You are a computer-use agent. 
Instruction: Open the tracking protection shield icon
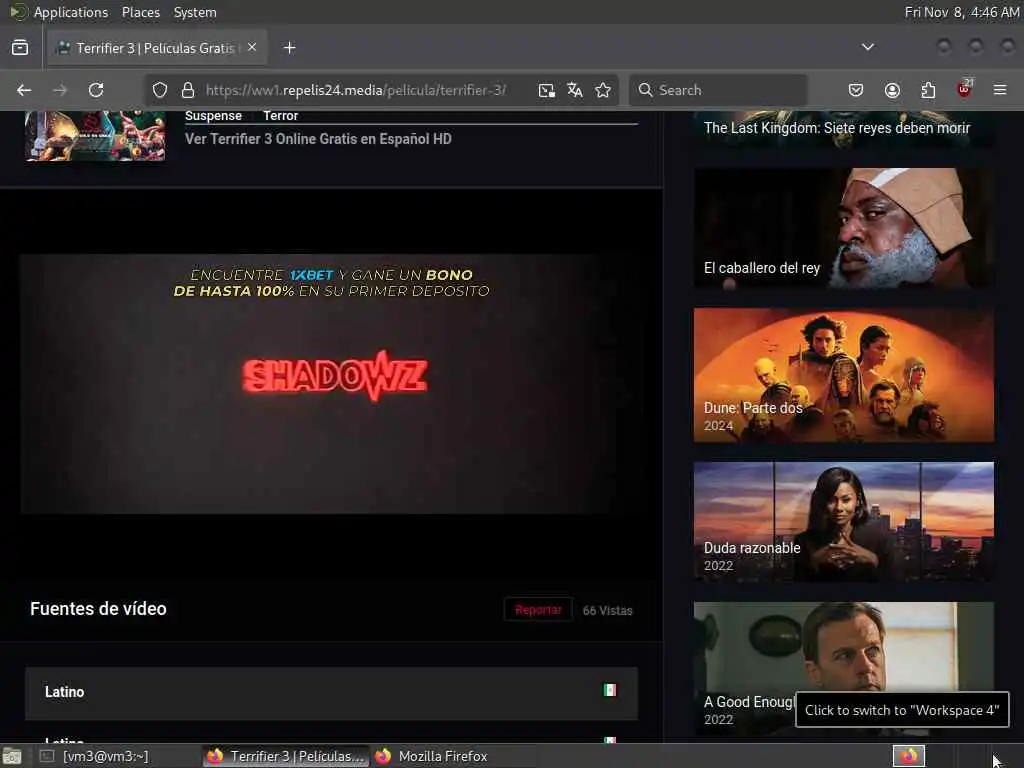coord(160,90)
